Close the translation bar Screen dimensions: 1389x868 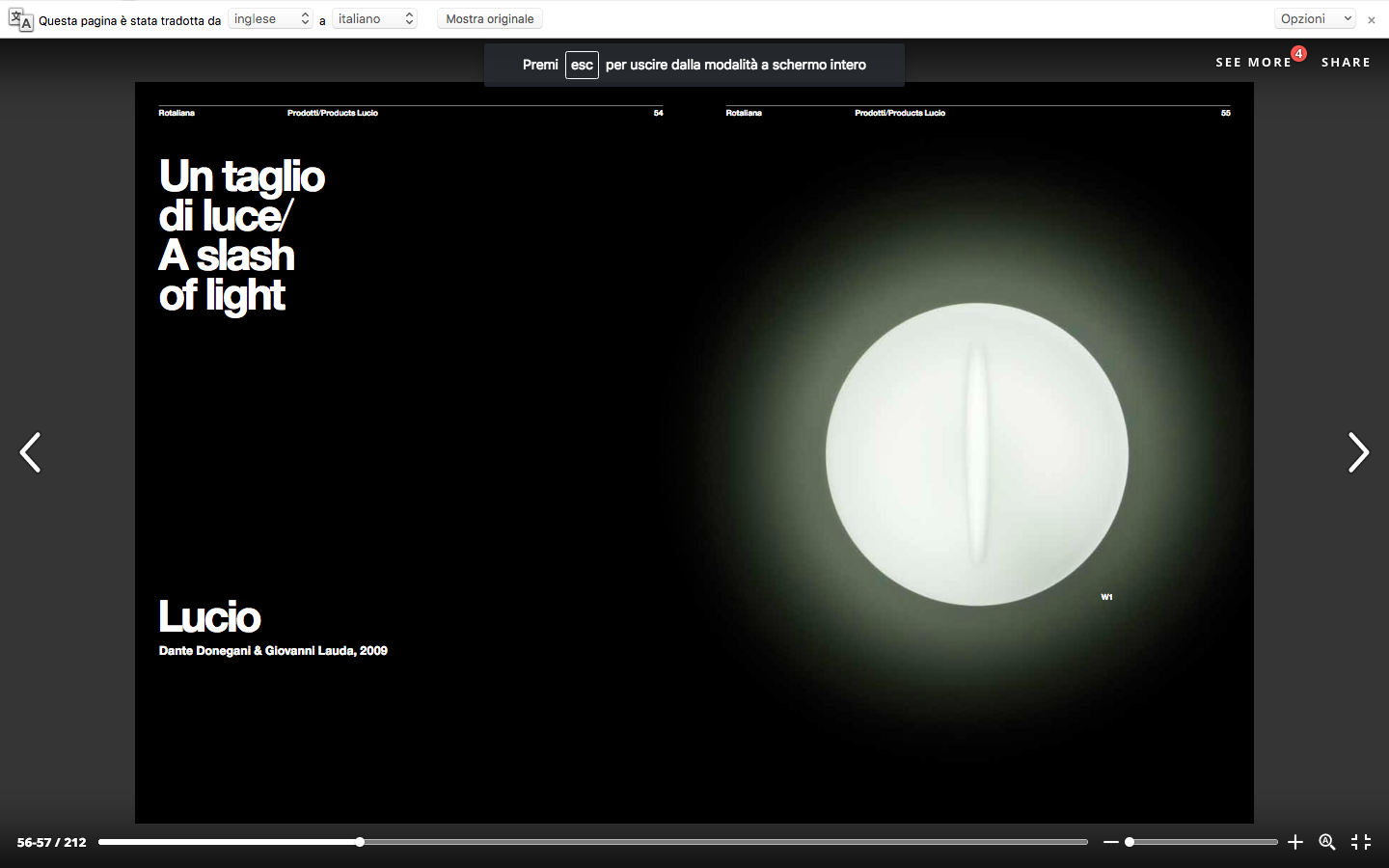tap(1372, 20)
